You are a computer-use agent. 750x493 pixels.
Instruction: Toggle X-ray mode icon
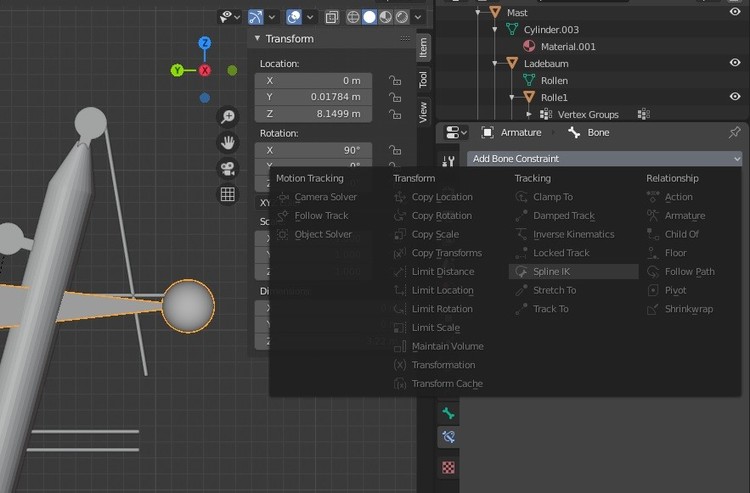point(331,17)
